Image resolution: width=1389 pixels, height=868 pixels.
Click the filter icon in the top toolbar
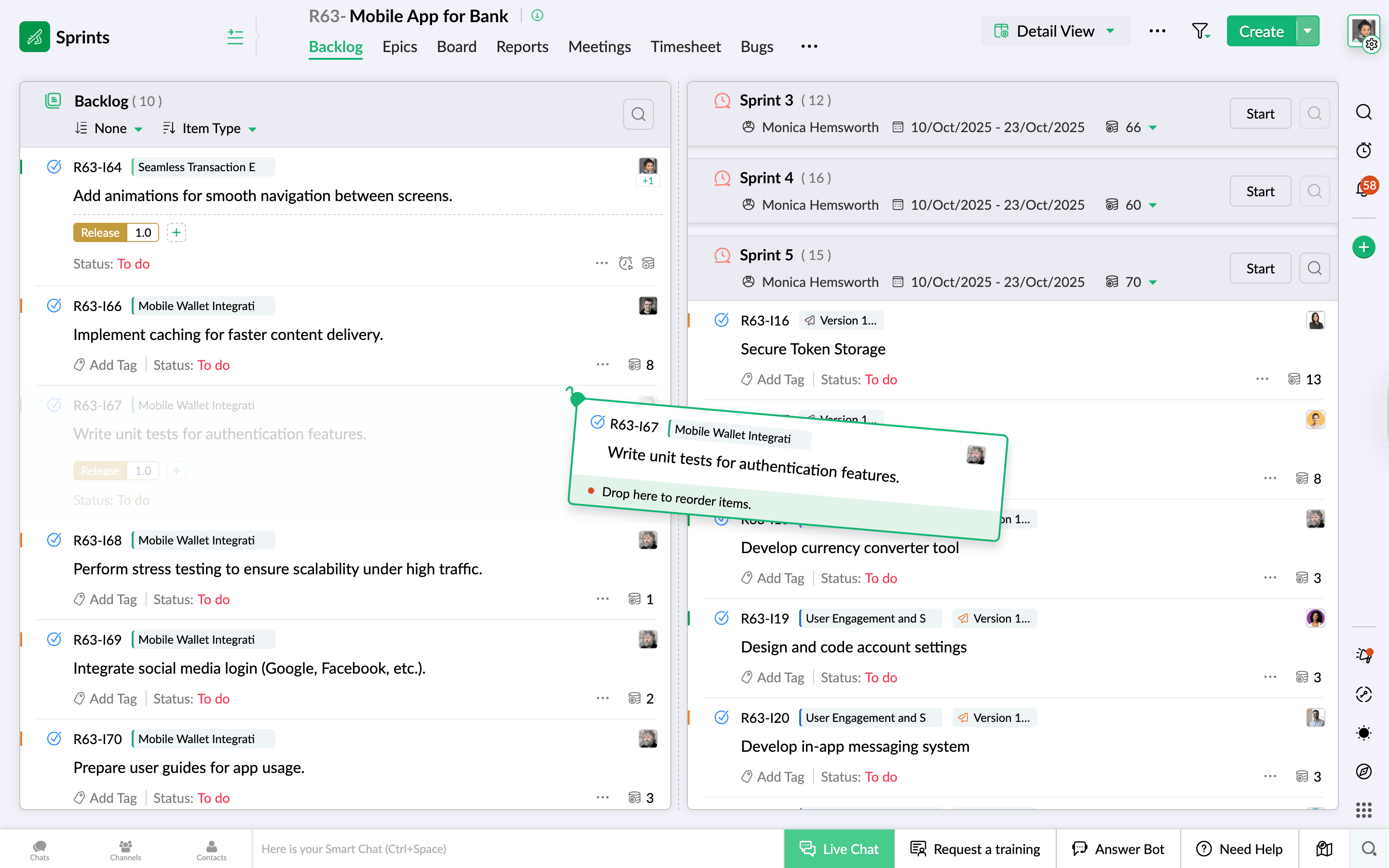point(1201,31)
